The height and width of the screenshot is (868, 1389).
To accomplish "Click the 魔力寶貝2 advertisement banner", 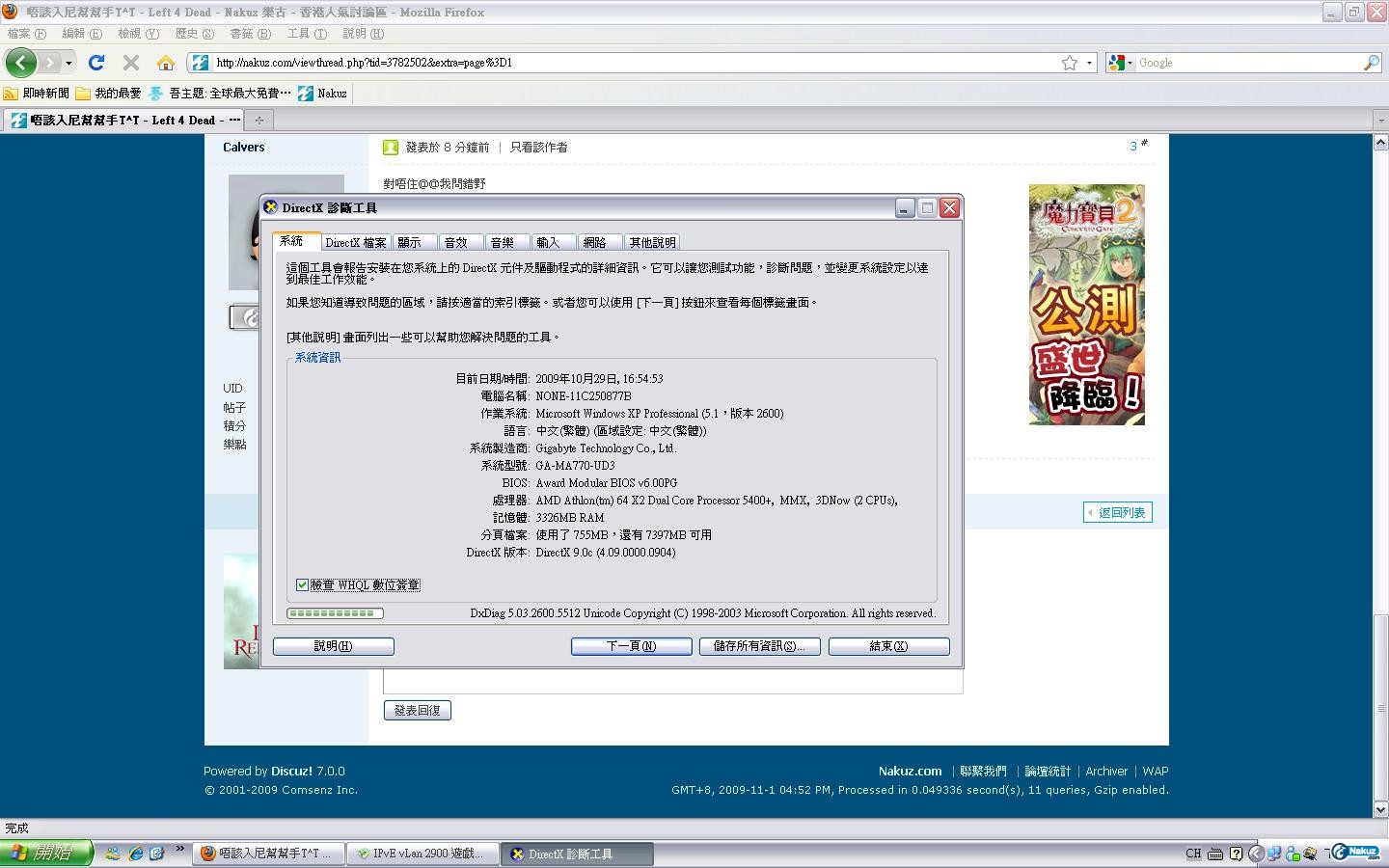I will pos(1086,305).
